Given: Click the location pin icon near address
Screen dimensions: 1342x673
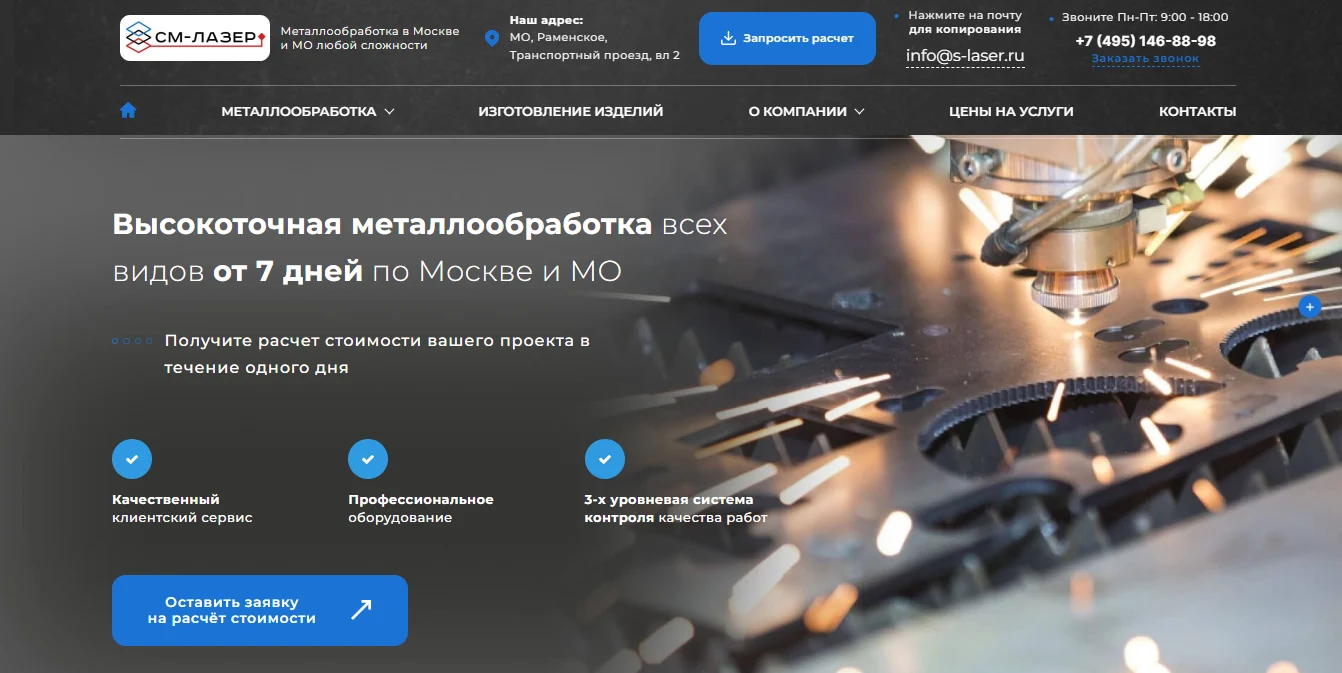Looking at the screenshot, I should click(491, 38).
